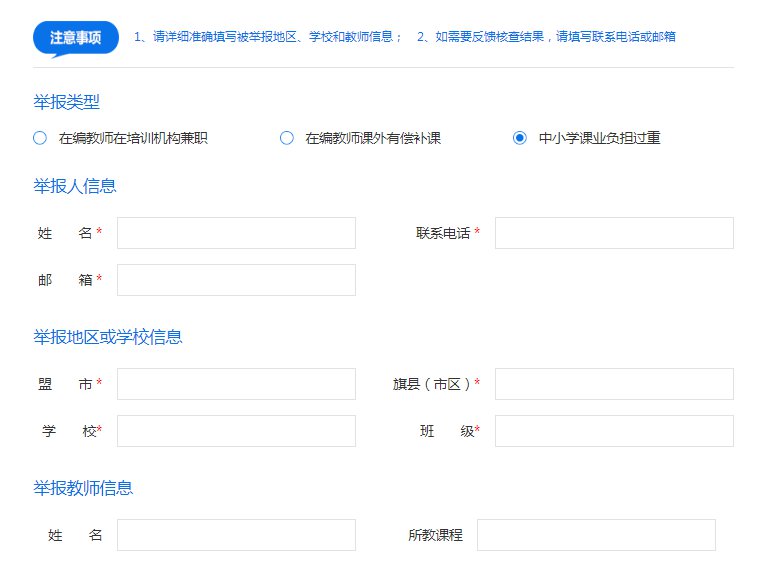
Task: Focus the 邮箱 input field
Action: (x=236, y=280)
